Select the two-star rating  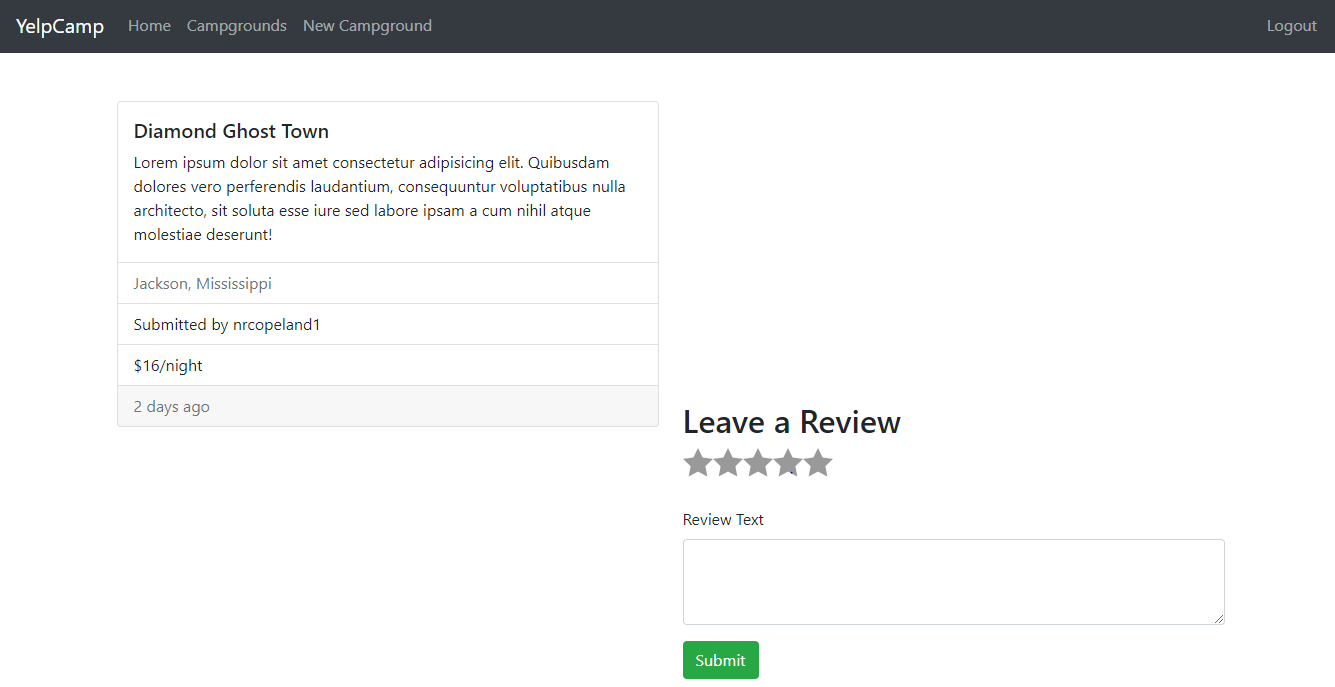coord(727,462)
